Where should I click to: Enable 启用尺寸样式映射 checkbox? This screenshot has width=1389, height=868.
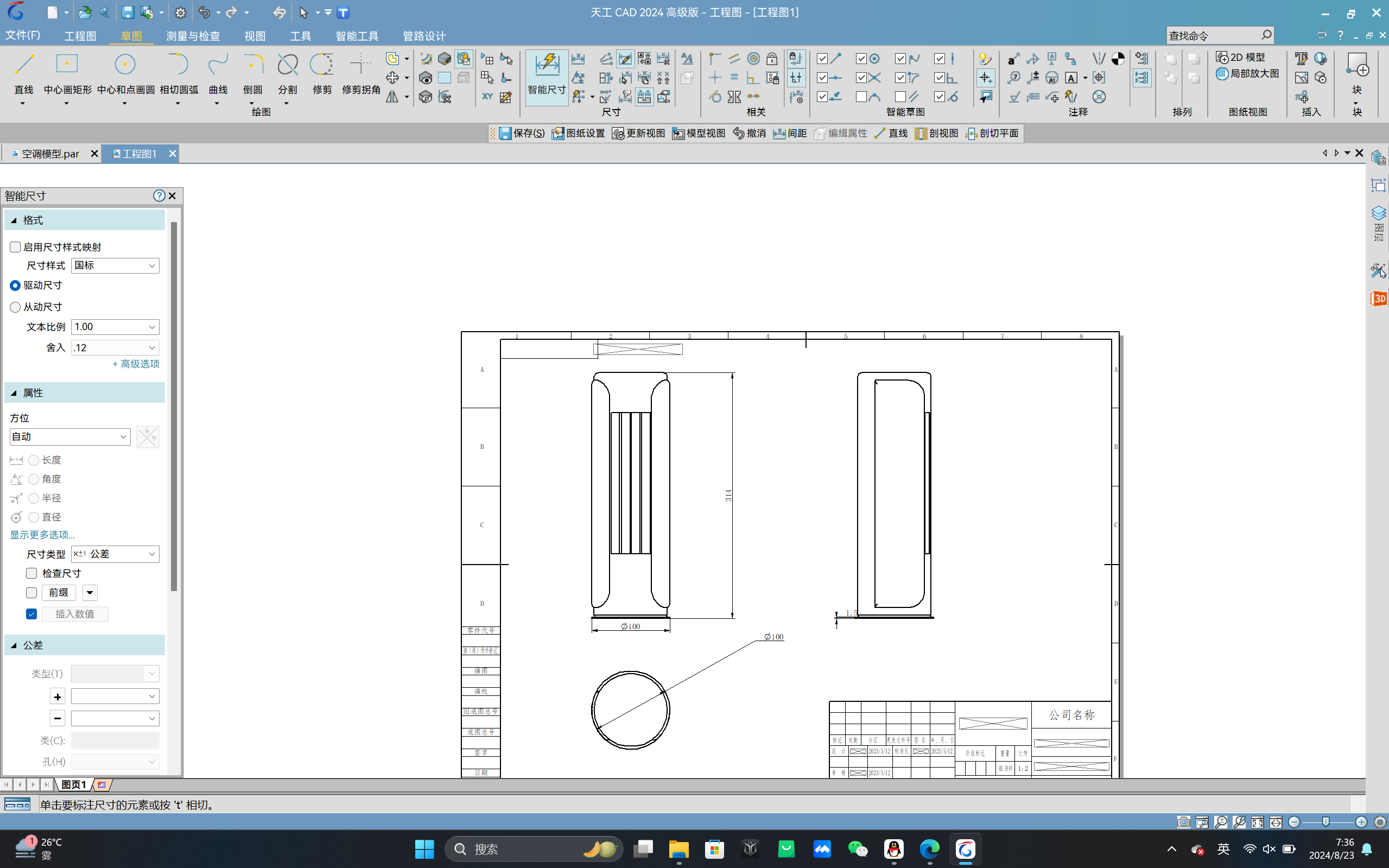[16, 247]
